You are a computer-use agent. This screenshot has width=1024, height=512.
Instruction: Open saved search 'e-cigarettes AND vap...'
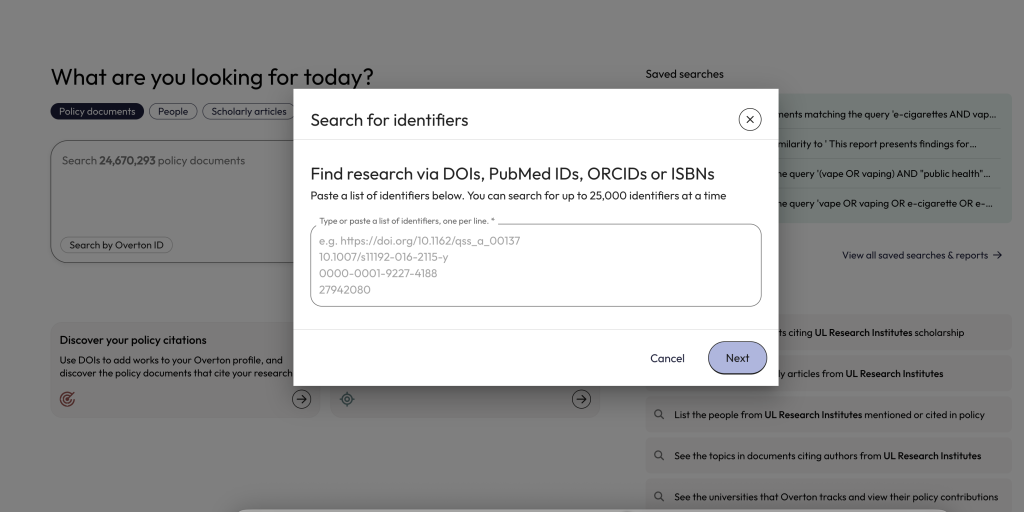(885, 115)
